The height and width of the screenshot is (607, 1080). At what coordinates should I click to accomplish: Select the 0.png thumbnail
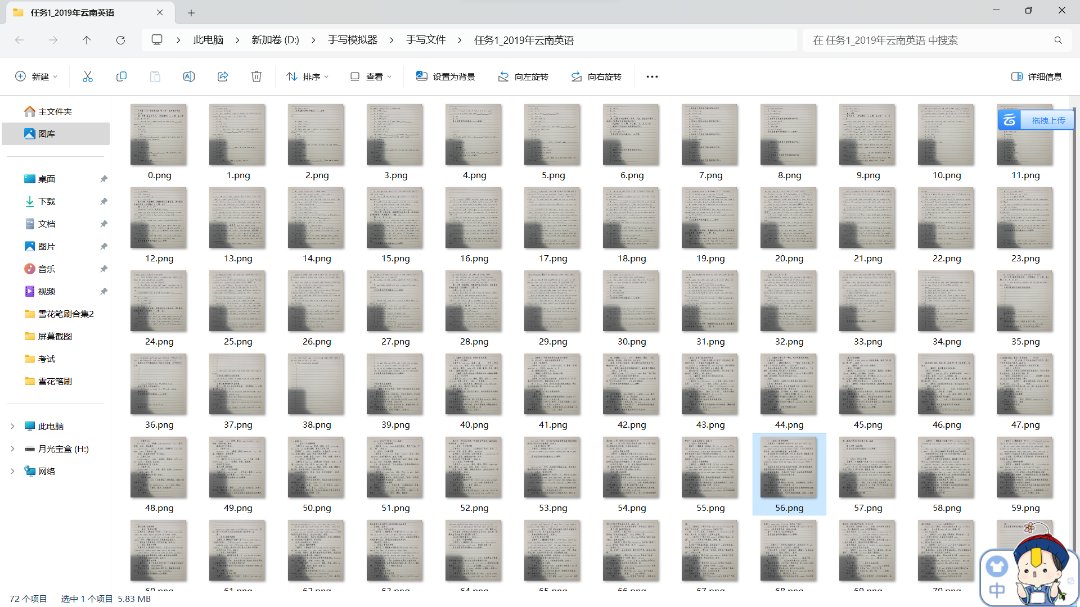click(x=158, y=142)
